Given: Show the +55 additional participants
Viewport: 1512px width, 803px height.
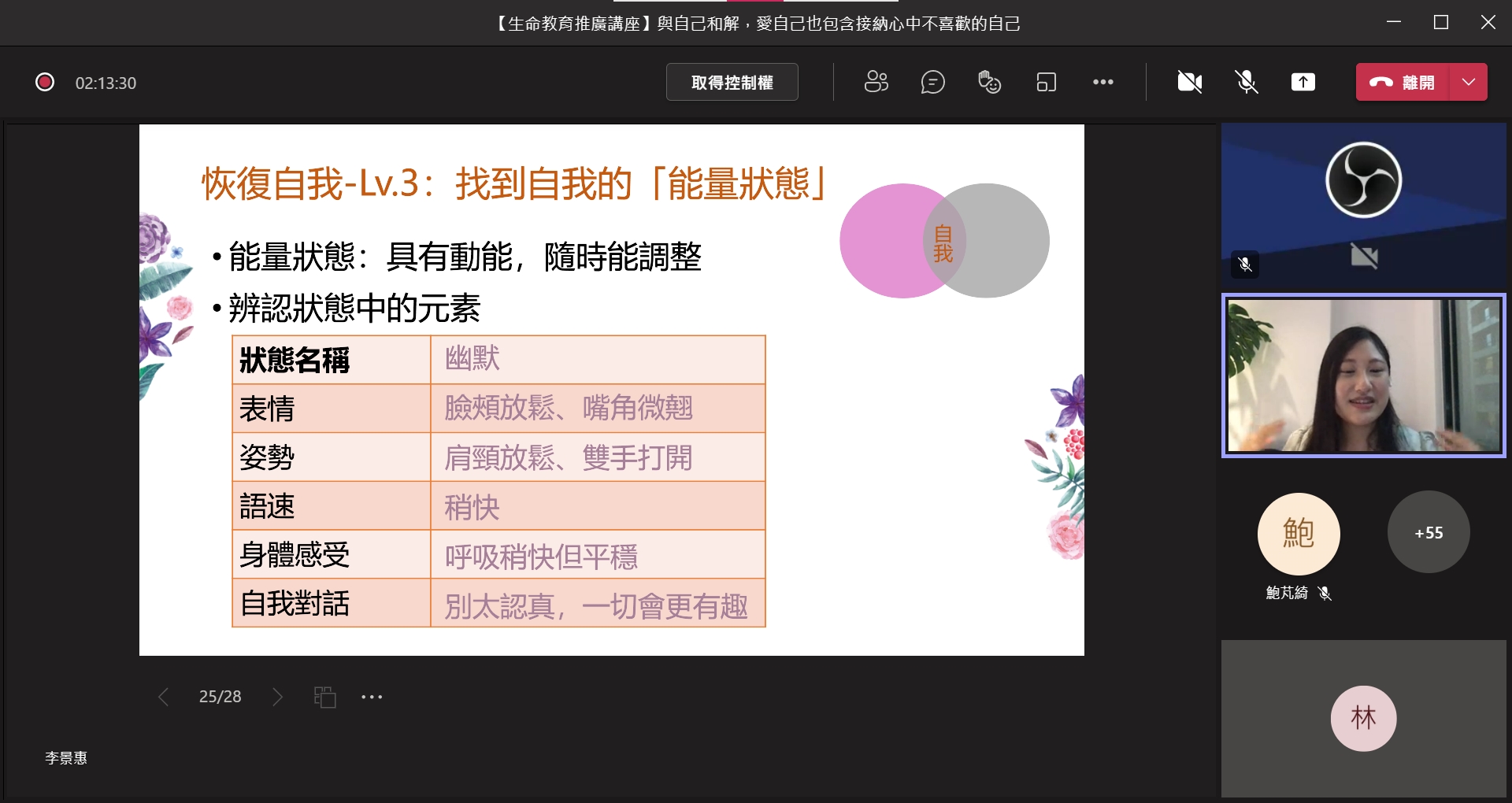Looking at the screenshot, I should tap(1428, 533).
